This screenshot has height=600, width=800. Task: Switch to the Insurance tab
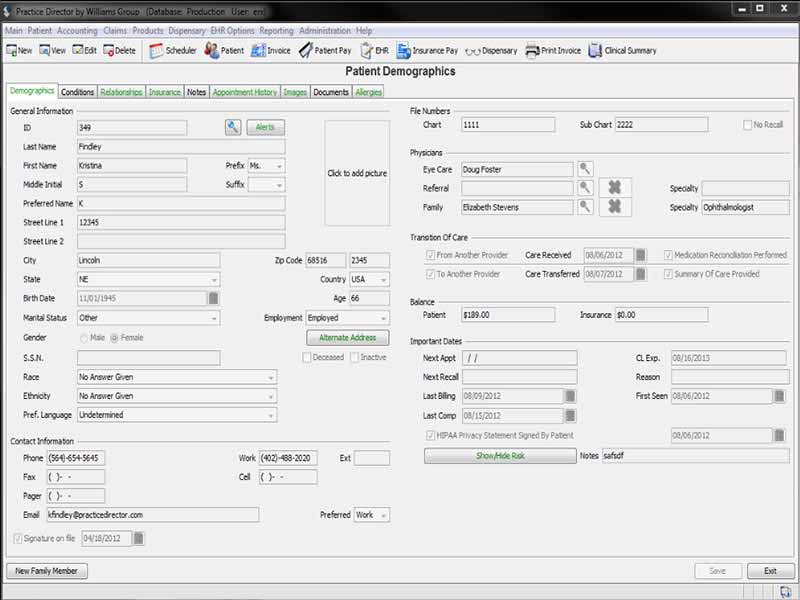coord(165,92)
